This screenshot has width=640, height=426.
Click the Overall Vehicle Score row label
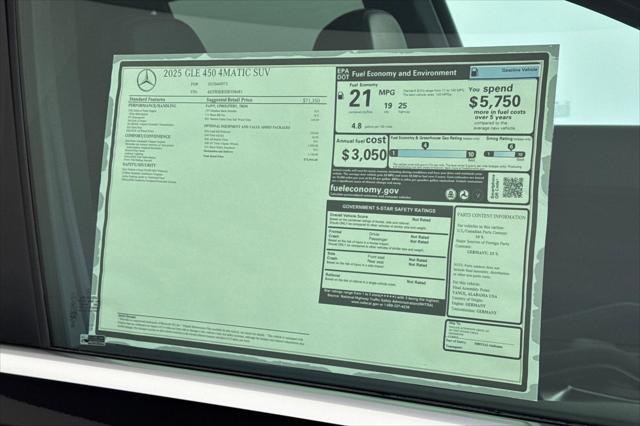click(348, 215)
